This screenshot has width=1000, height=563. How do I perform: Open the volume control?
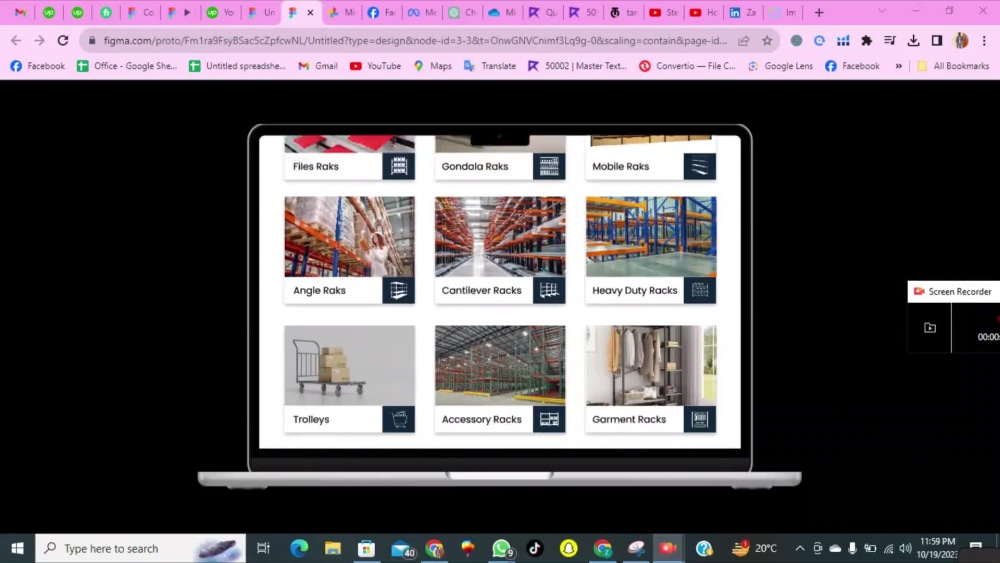click(905, 548)
